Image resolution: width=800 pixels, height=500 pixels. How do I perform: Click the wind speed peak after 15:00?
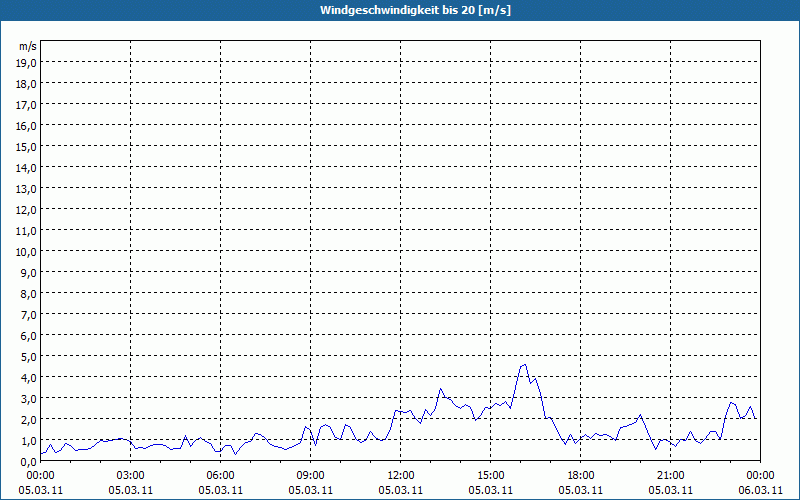tap(523, 365)
